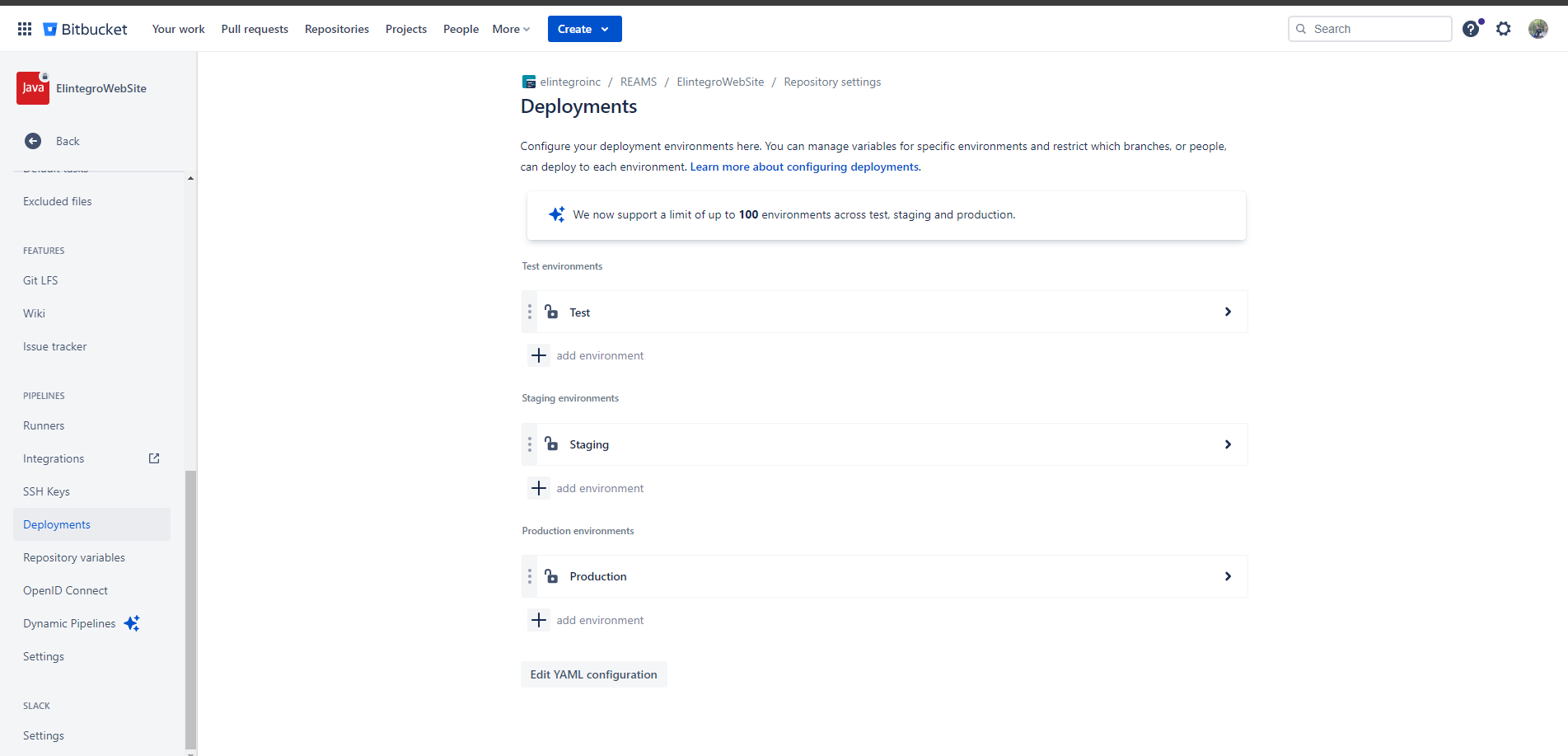Viewport: 1568px width, 756px height.
Task: Click the lock icon on Production environment
Action: 551,576
